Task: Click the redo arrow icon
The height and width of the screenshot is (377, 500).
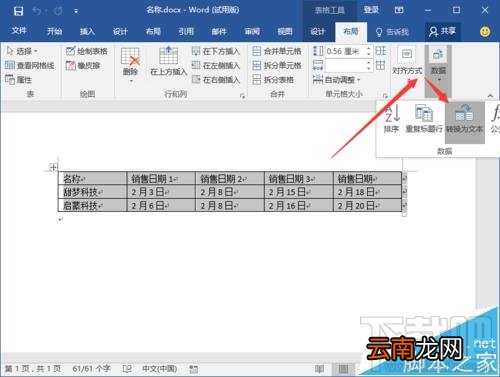Action: click(x=58, y=11)
